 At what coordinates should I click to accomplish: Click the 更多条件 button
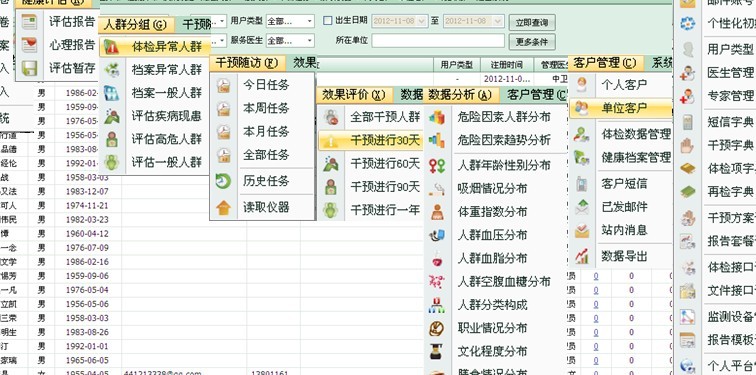(532, 42)
